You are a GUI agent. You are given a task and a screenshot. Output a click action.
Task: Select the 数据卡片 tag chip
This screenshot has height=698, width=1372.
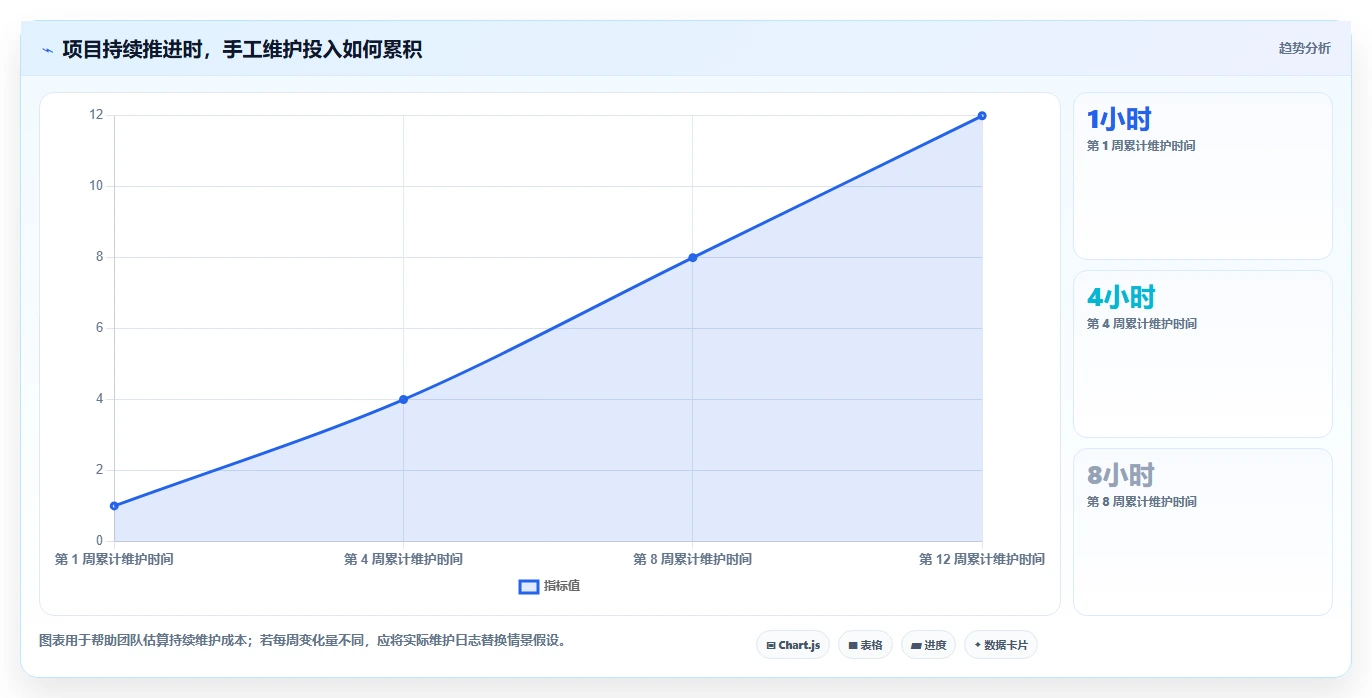(1000, 645)
